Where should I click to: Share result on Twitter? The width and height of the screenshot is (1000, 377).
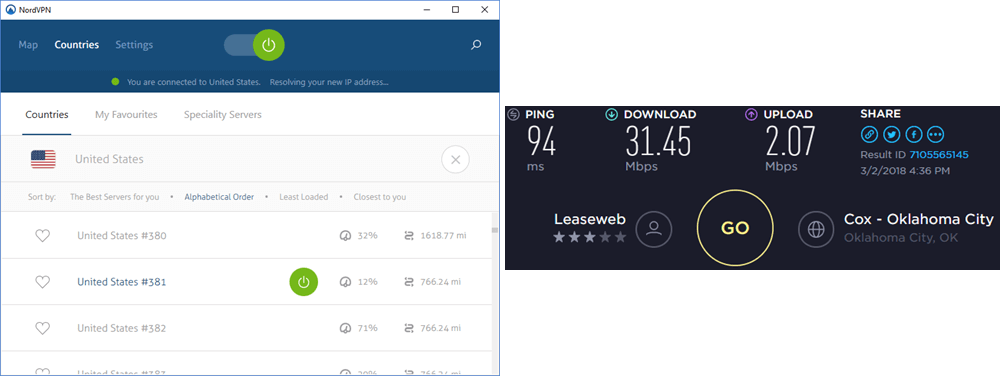coord(892,135)
